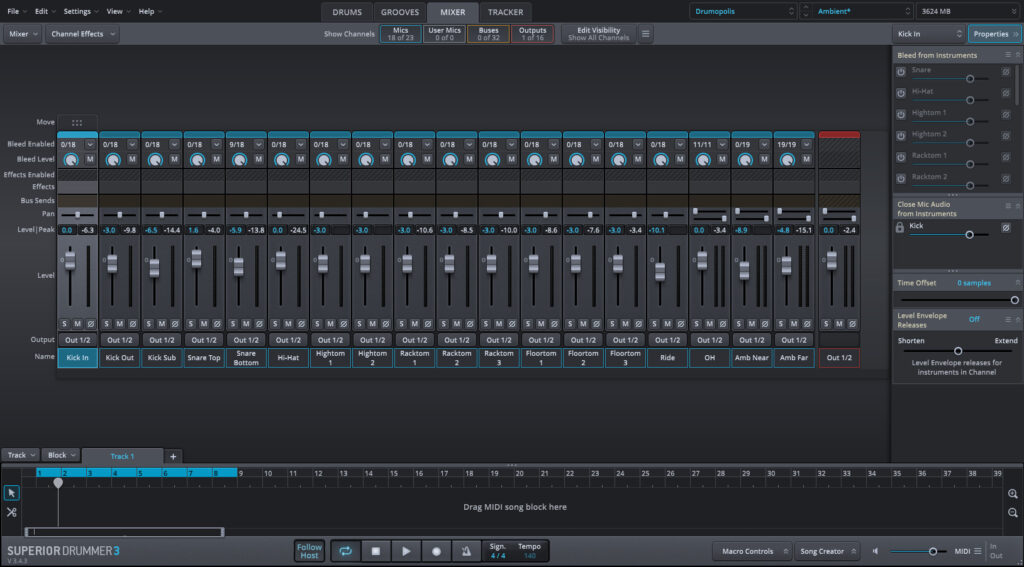Open Kick In output Out 1/2 selector
The height and width of the screenshot is (567, 1024).
point(77,339)
